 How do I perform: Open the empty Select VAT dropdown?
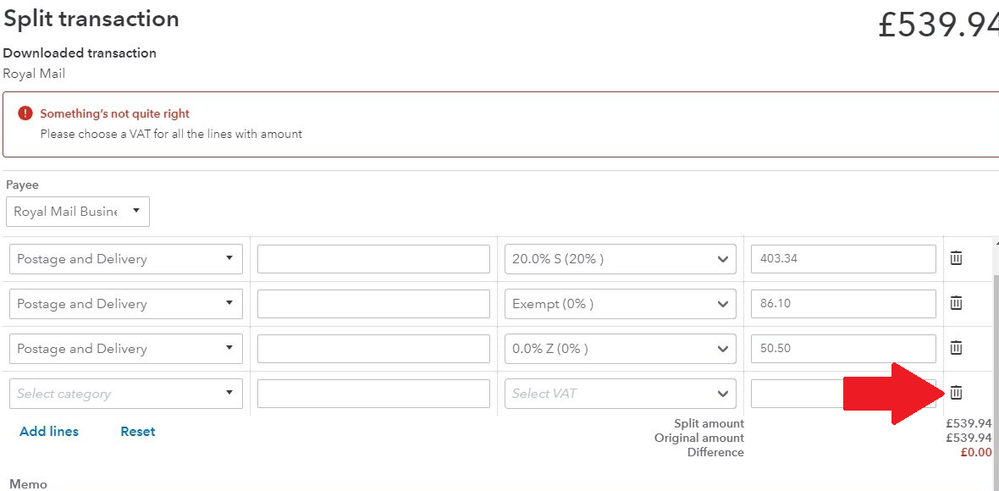pos(620,394)
